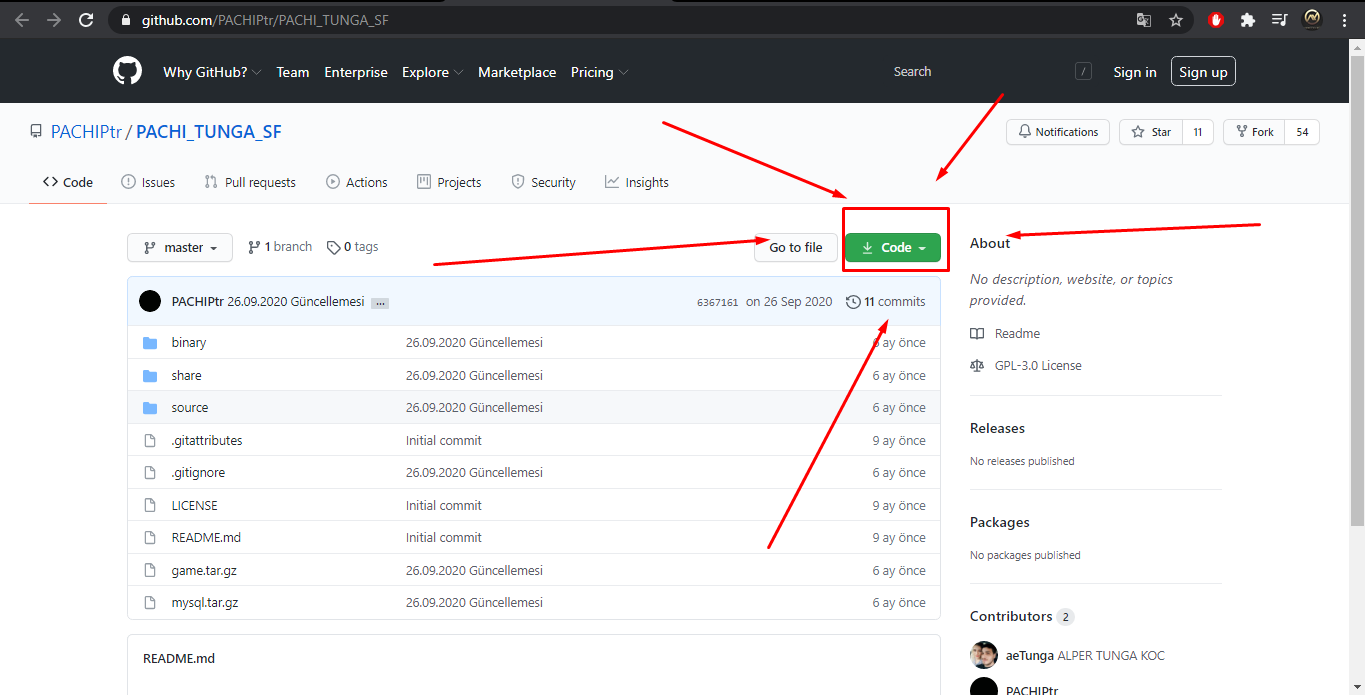
Task: Click the GitHub octocat logo
Action: tap(127, 72)
